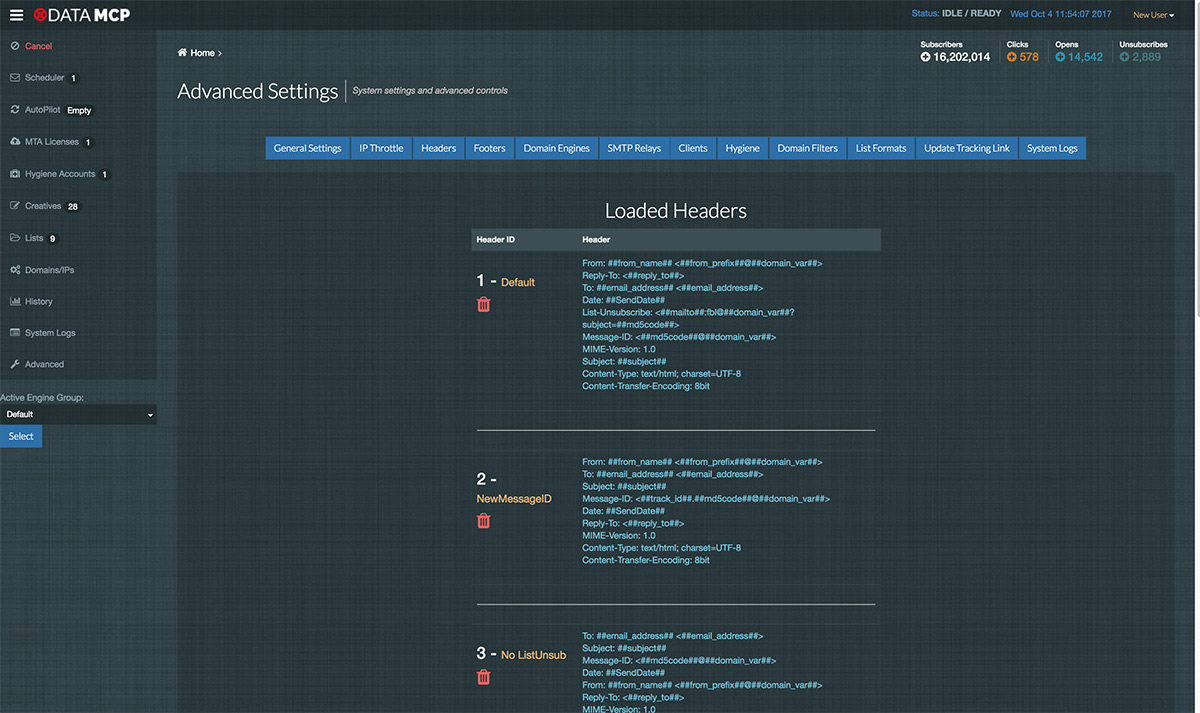Open Lists from the sidebar

pos(34,238)
